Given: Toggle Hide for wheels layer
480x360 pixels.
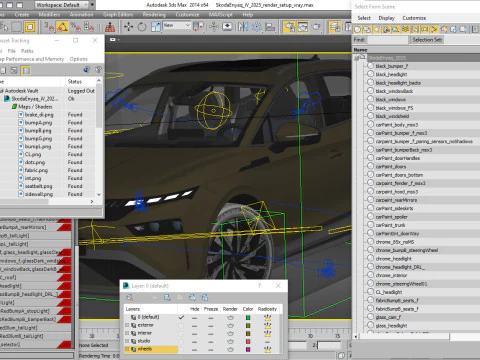Looking at the screenshot, I should tap(194, 349).
